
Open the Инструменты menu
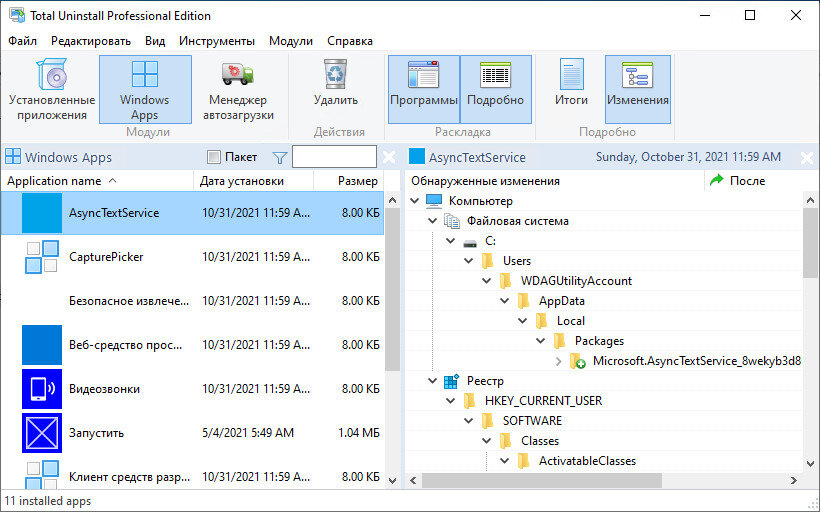coord(217,41)
